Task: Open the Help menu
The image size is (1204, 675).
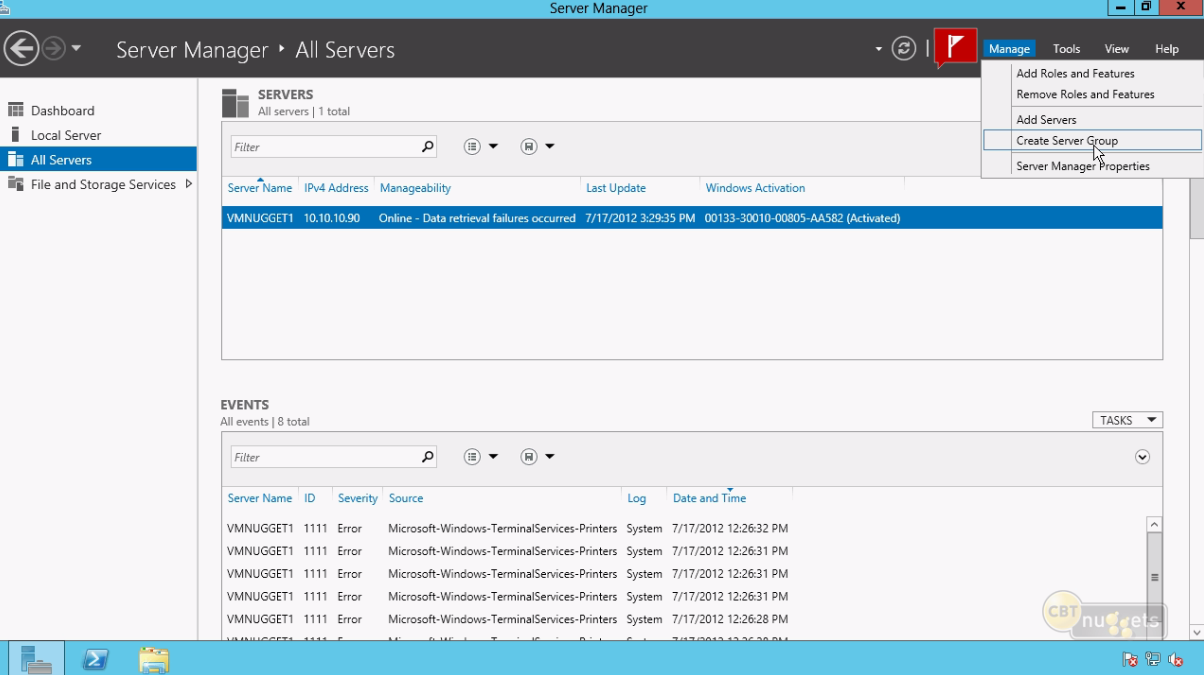Action: pyautogui.click(x=1167, y=49)
